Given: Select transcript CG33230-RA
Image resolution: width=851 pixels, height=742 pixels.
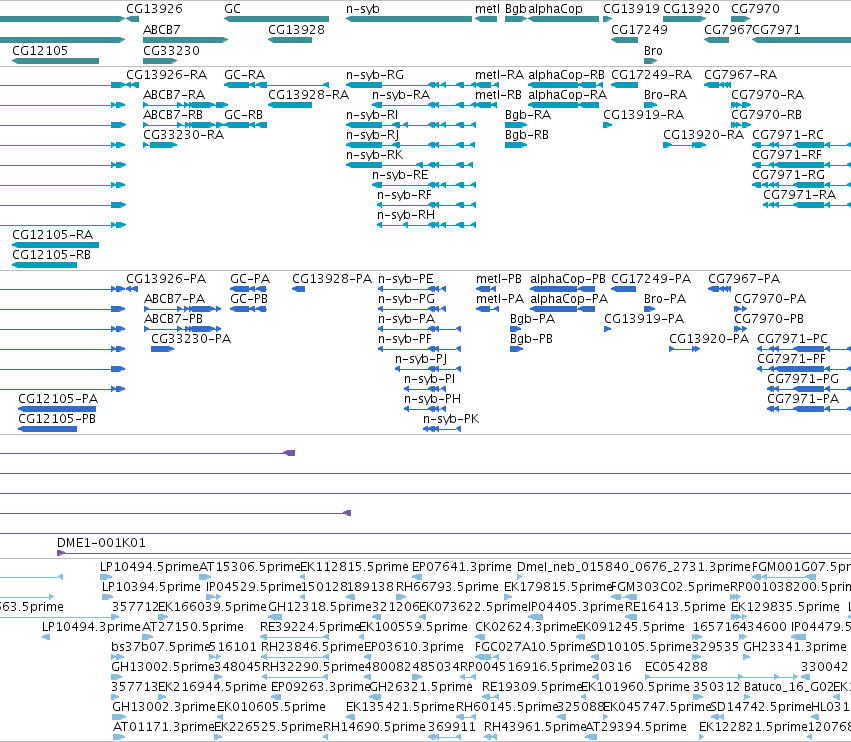Looking at the screenshot, I should (160, 145).
